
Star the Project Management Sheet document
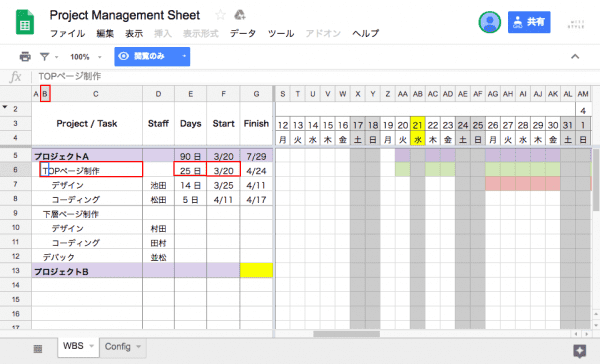point(220,15)
